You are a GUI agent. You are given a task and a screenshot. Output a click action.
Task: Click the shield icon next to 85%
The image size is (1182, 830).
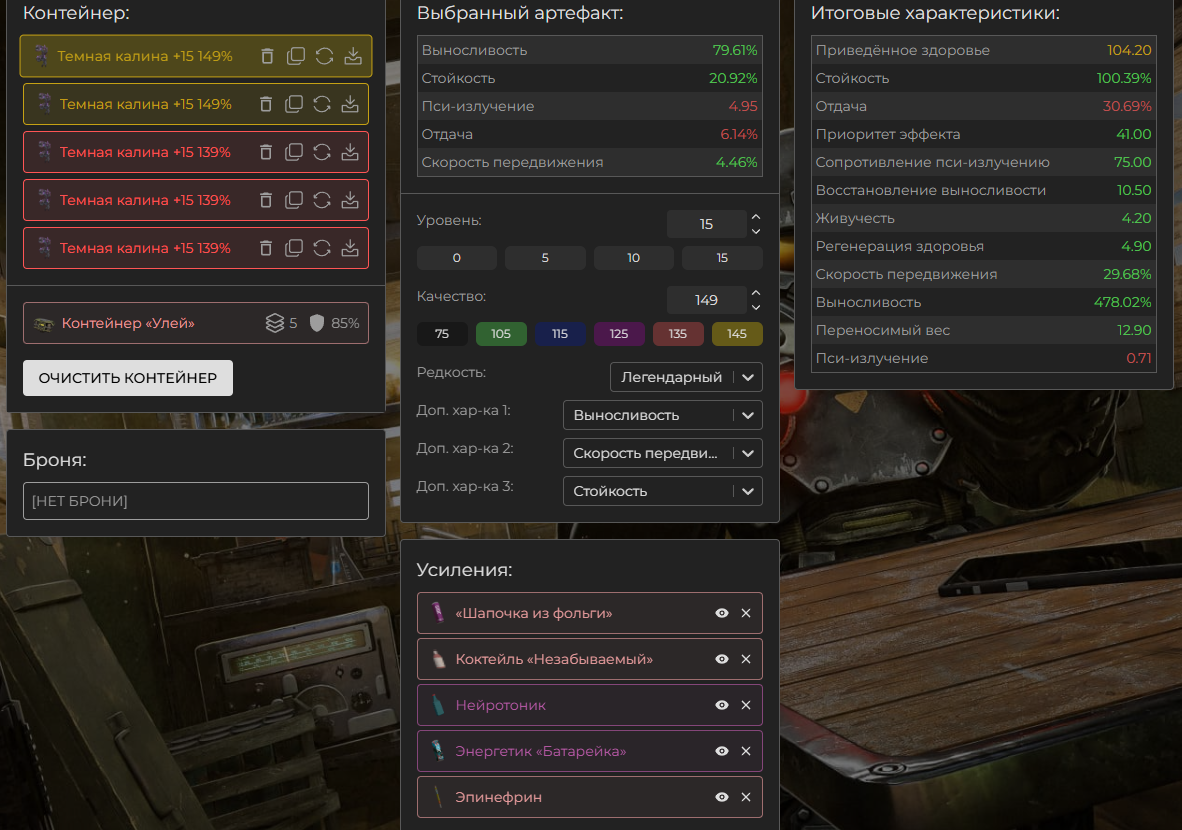click(x=317, y=323)
